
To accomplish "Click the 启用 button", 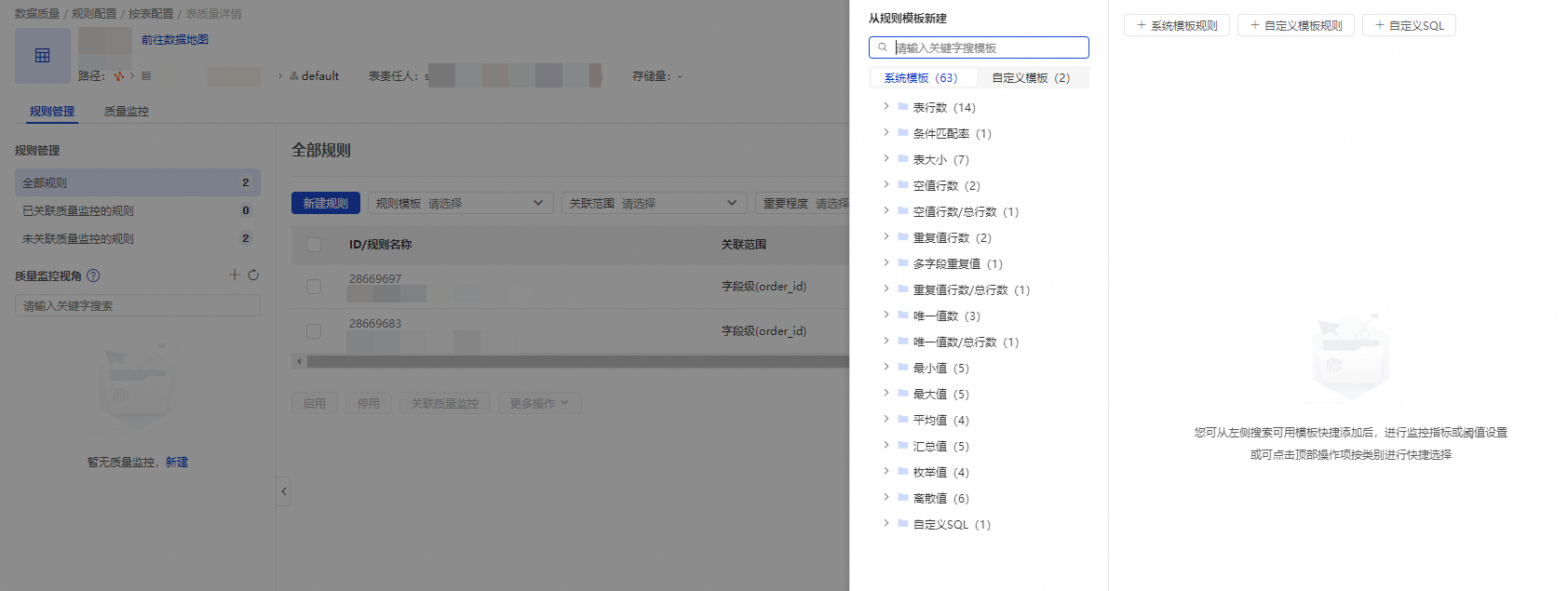I will [x=315, y=403].
